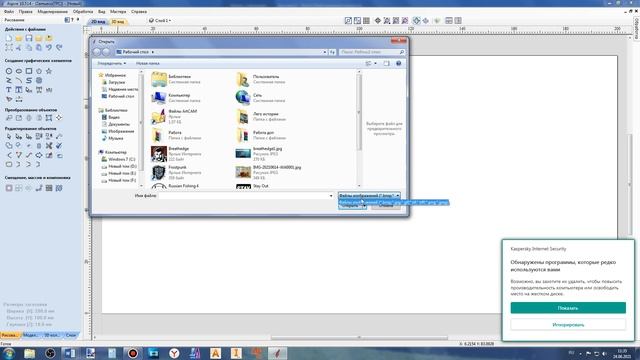Click Показать in Kaspersky notification

pos(568,308)
